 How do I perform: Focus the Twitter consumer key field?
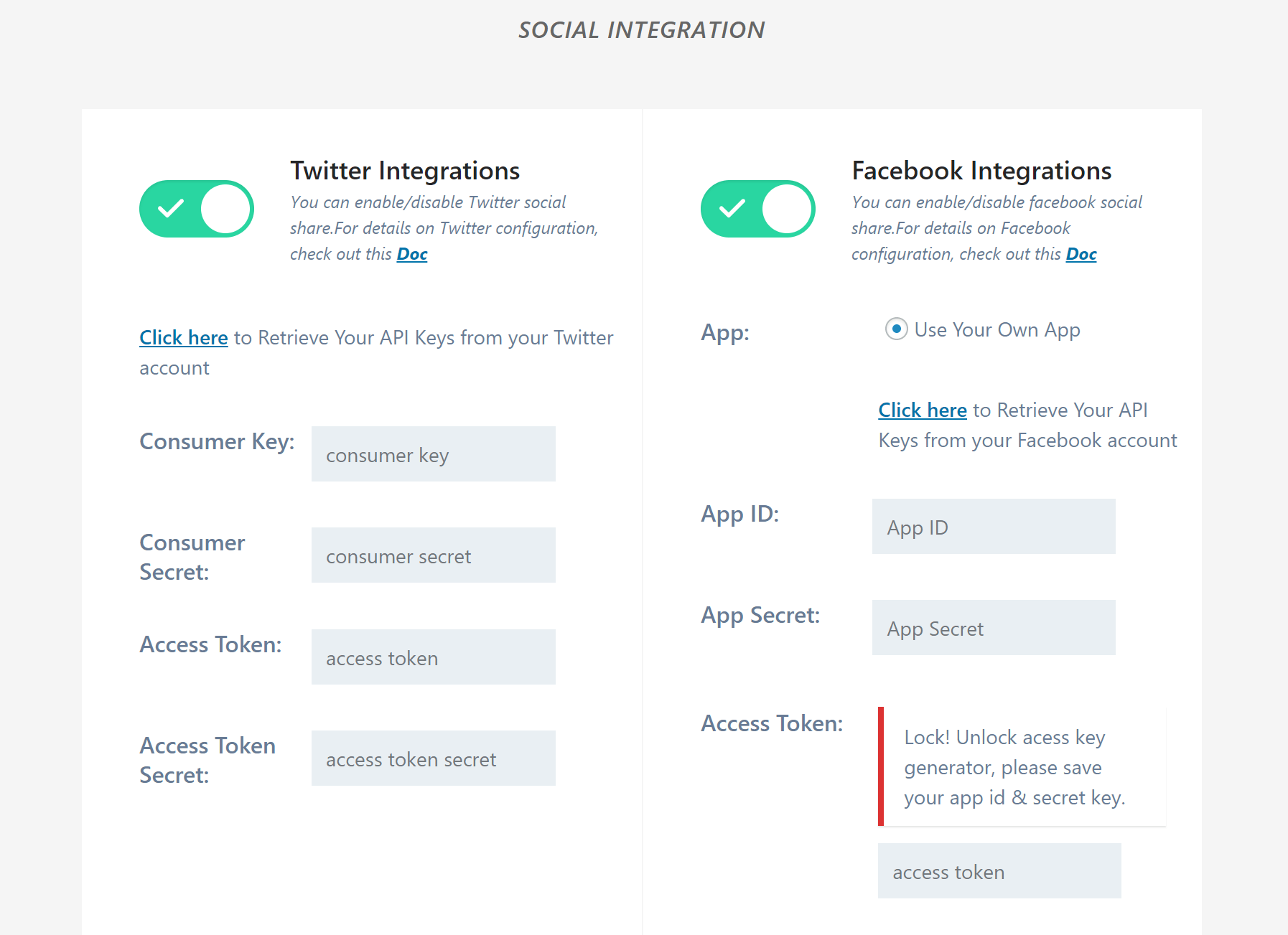[434, 454]
